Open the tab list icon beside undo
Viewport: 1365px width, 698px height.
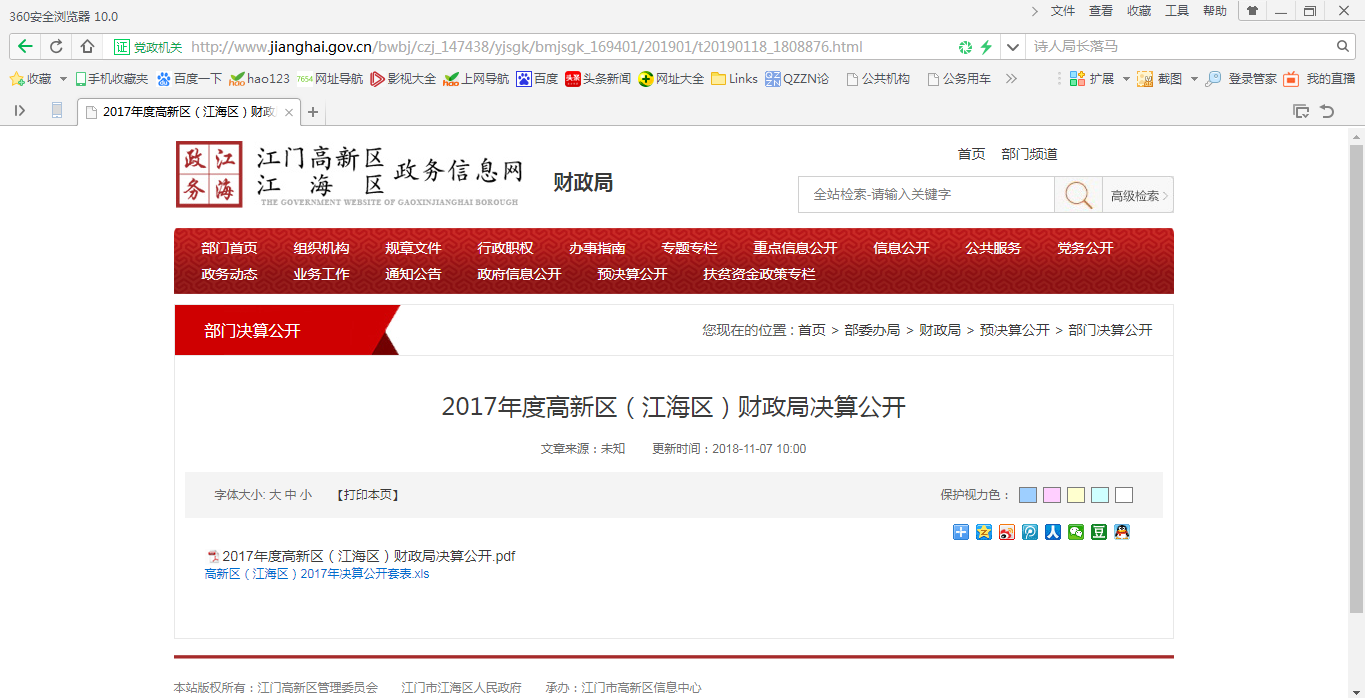pos(1301,111)
